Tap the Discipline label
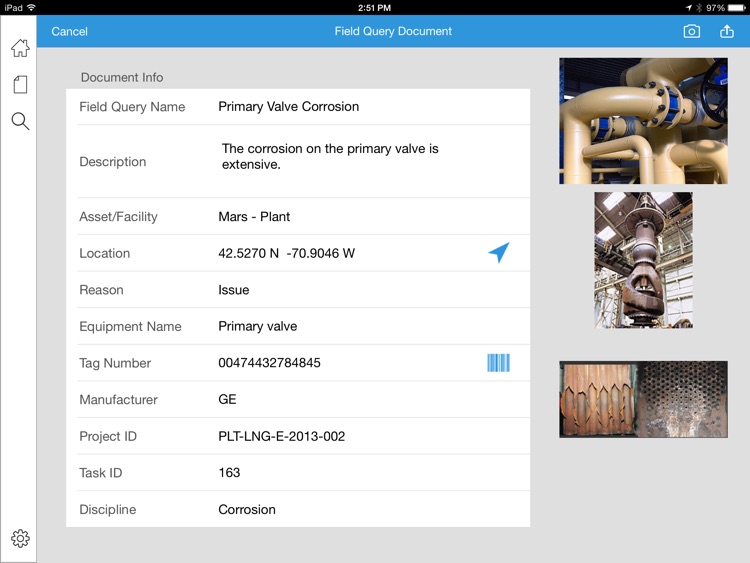 108,509
